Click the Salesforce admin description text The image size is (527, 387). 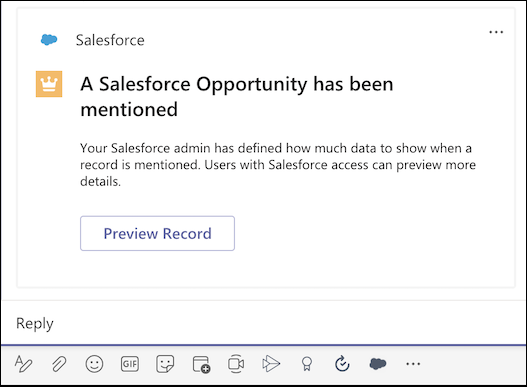278,165
